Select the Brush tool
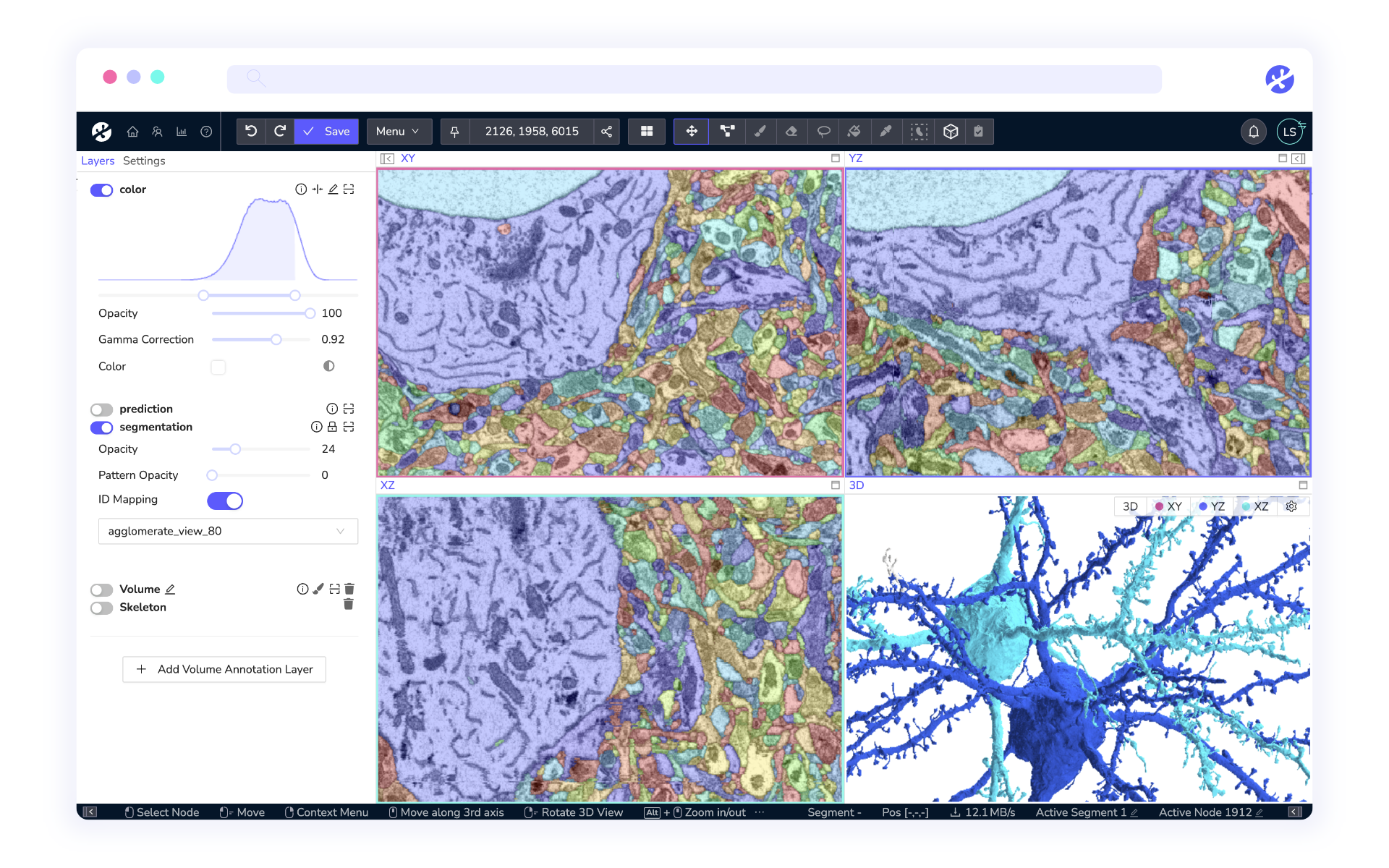 (760, 131)
